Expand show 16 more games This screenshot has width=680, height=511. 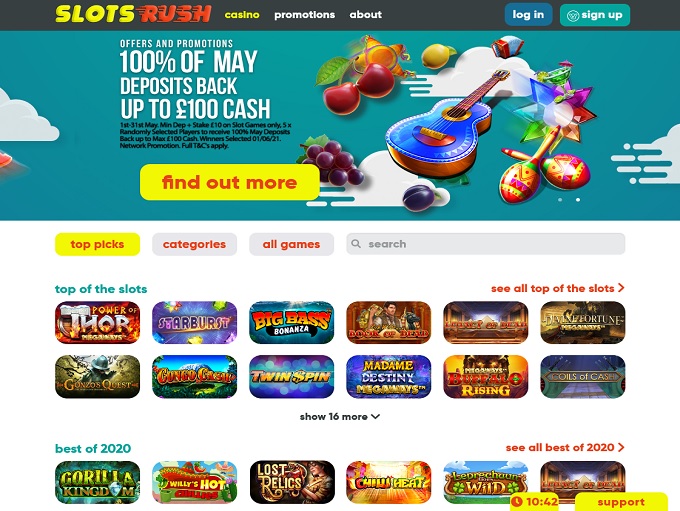[x=340, y=416]
